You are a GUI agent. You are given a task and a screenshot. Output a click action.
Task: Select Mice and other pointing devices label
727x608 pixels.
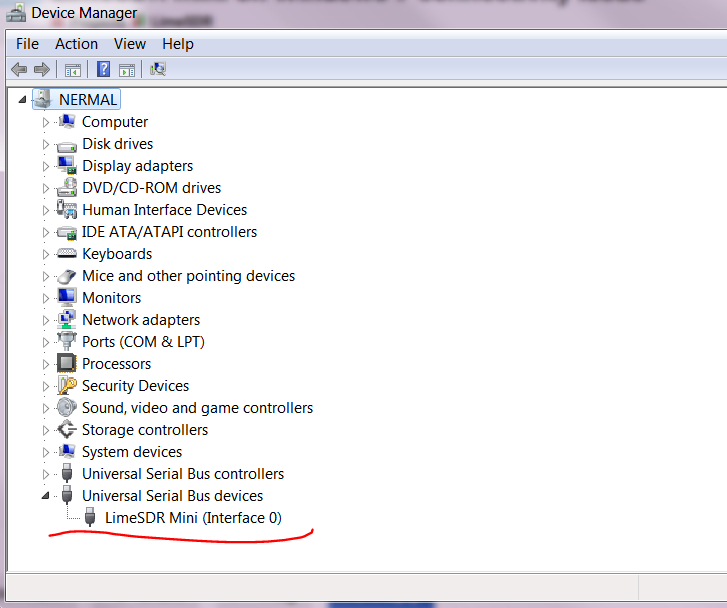coord(189,276)
